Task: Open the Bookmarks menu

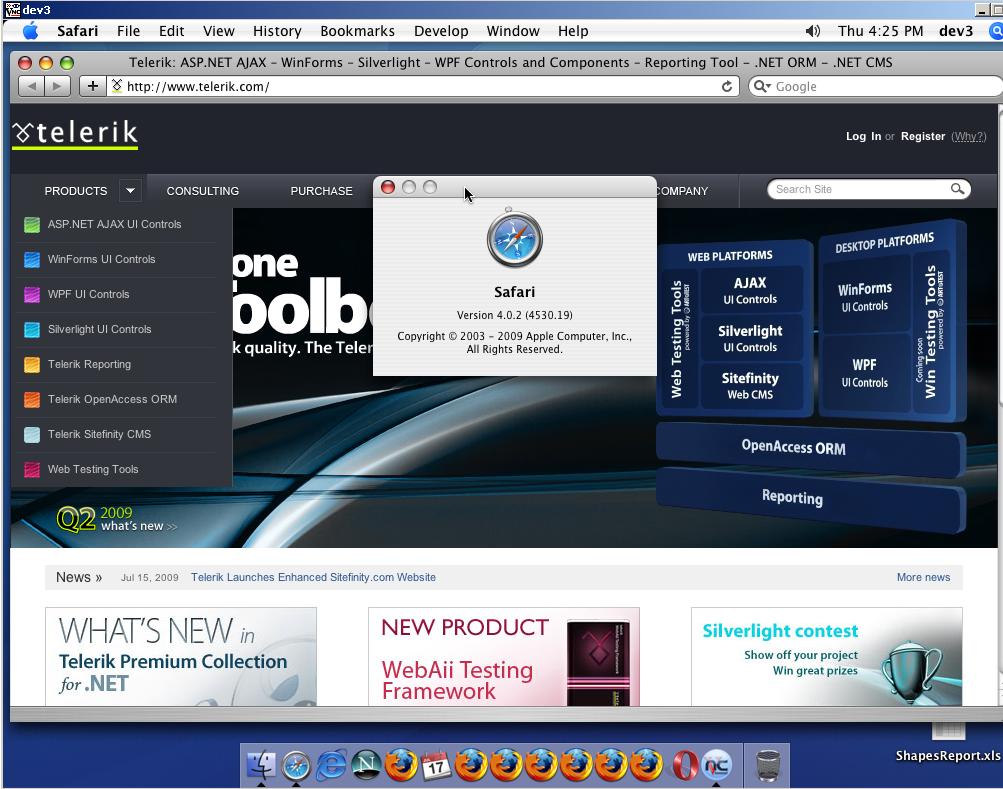Action: click(358, 31)
